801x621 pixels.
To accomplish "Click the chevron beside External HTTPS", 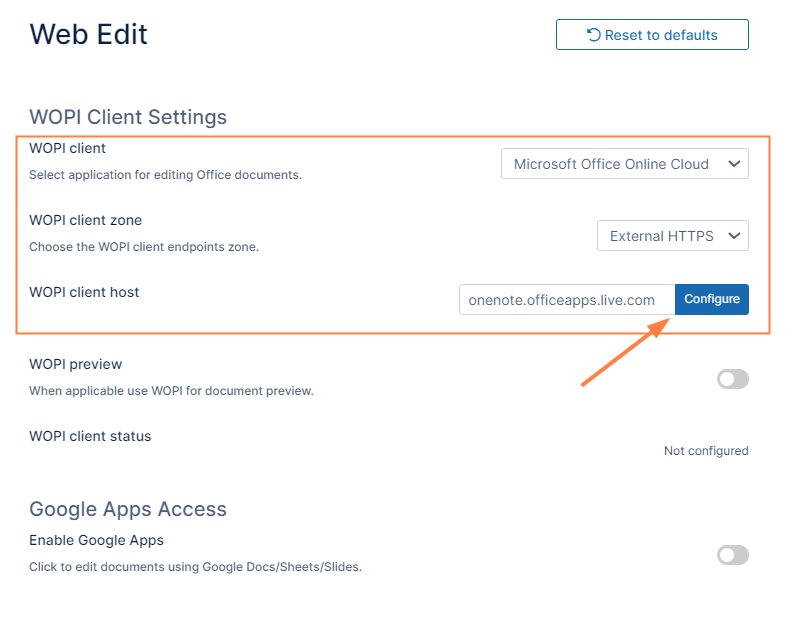I will [734, 236].
